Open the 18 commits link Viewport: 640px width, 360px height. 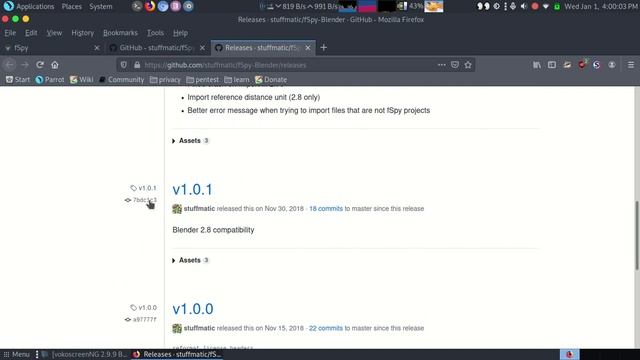tap(326, 209)
